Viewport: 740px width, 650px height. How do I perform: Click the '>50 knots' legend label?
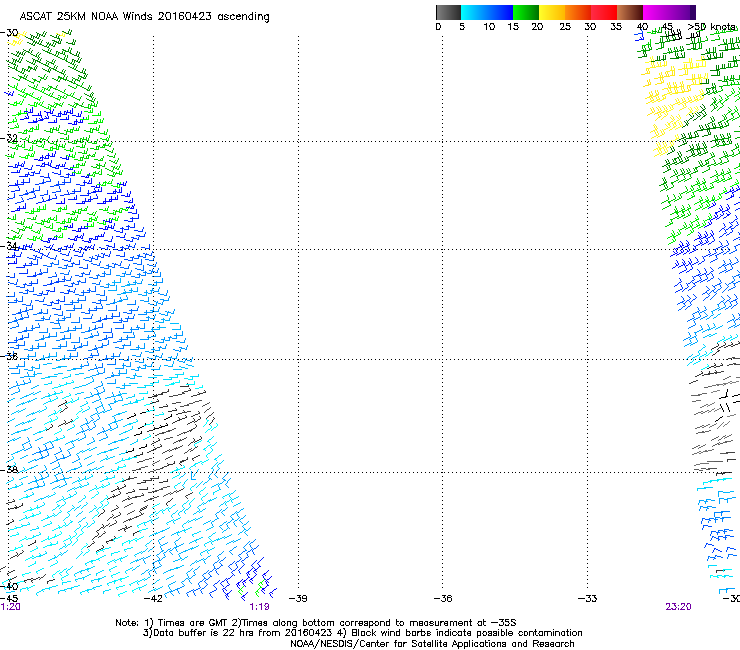(x=711, y=27)
